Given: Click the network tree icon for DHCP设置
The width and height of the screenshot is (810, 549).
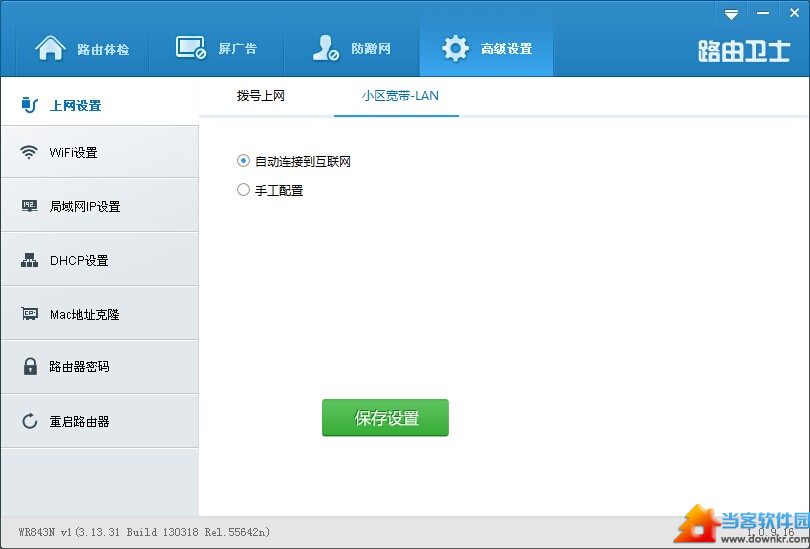Looking at the screenshot, I should tap(30, 260).
